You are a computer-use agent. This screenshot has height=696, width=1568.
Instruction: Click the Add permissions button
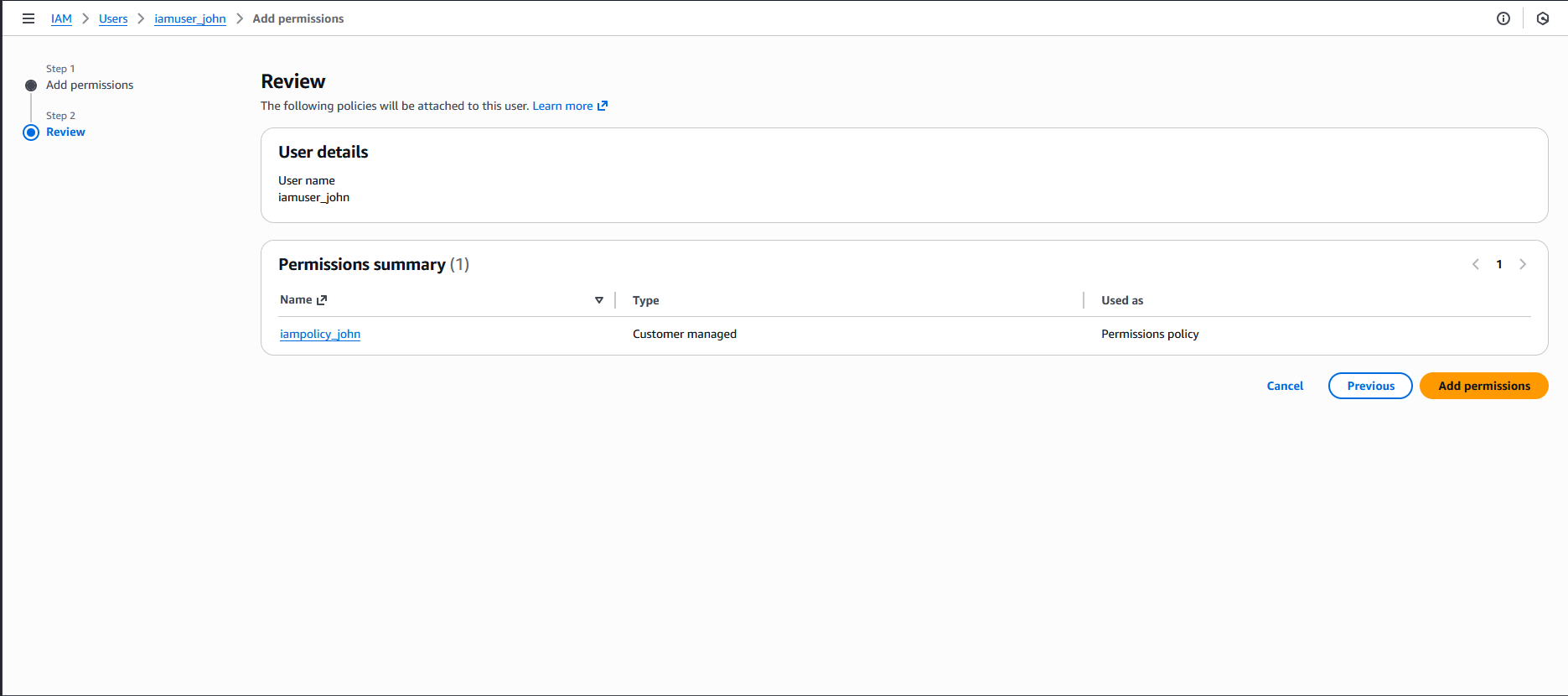[1484, 386]
